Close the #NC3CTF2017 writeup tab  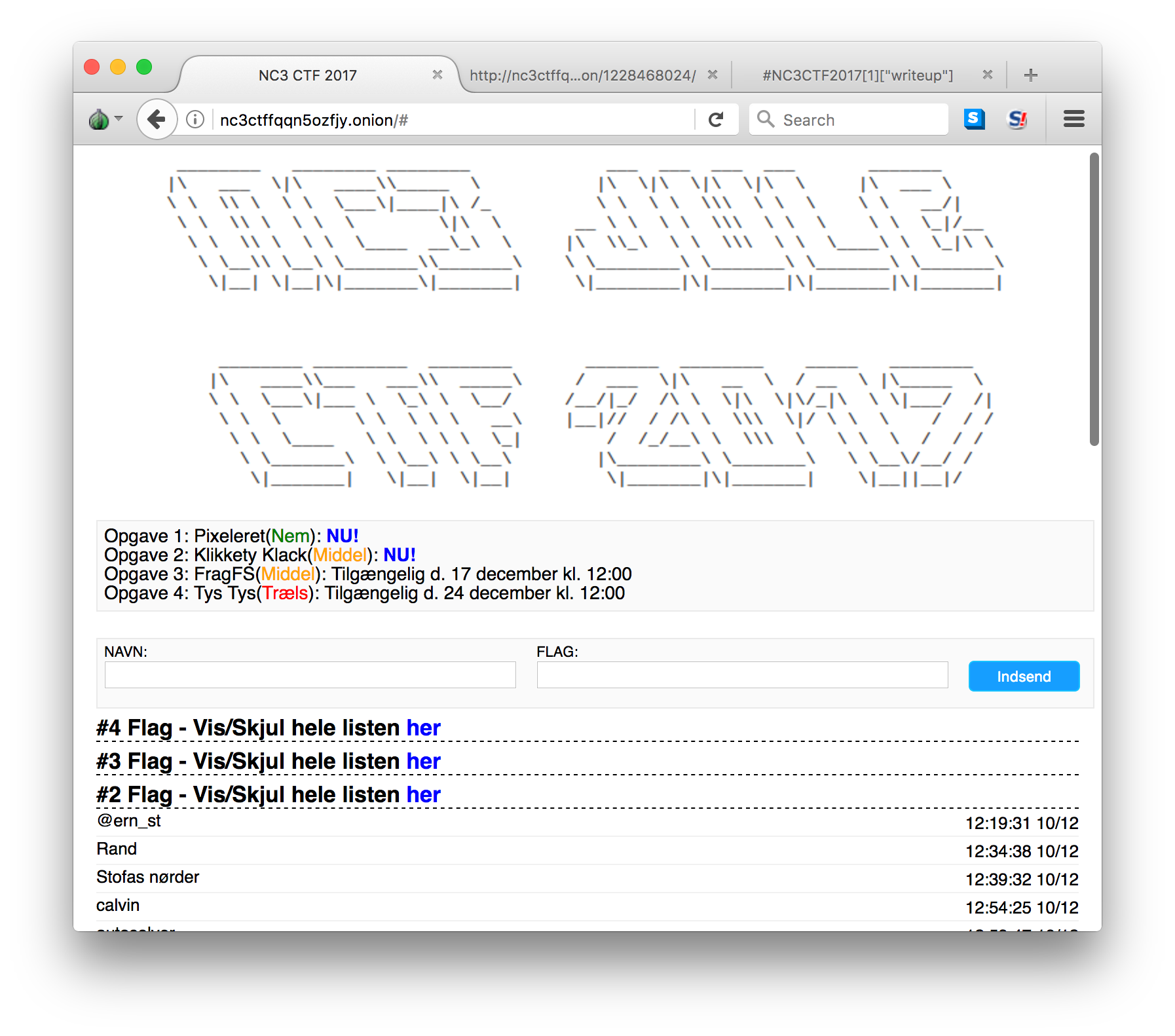point(988,75)
